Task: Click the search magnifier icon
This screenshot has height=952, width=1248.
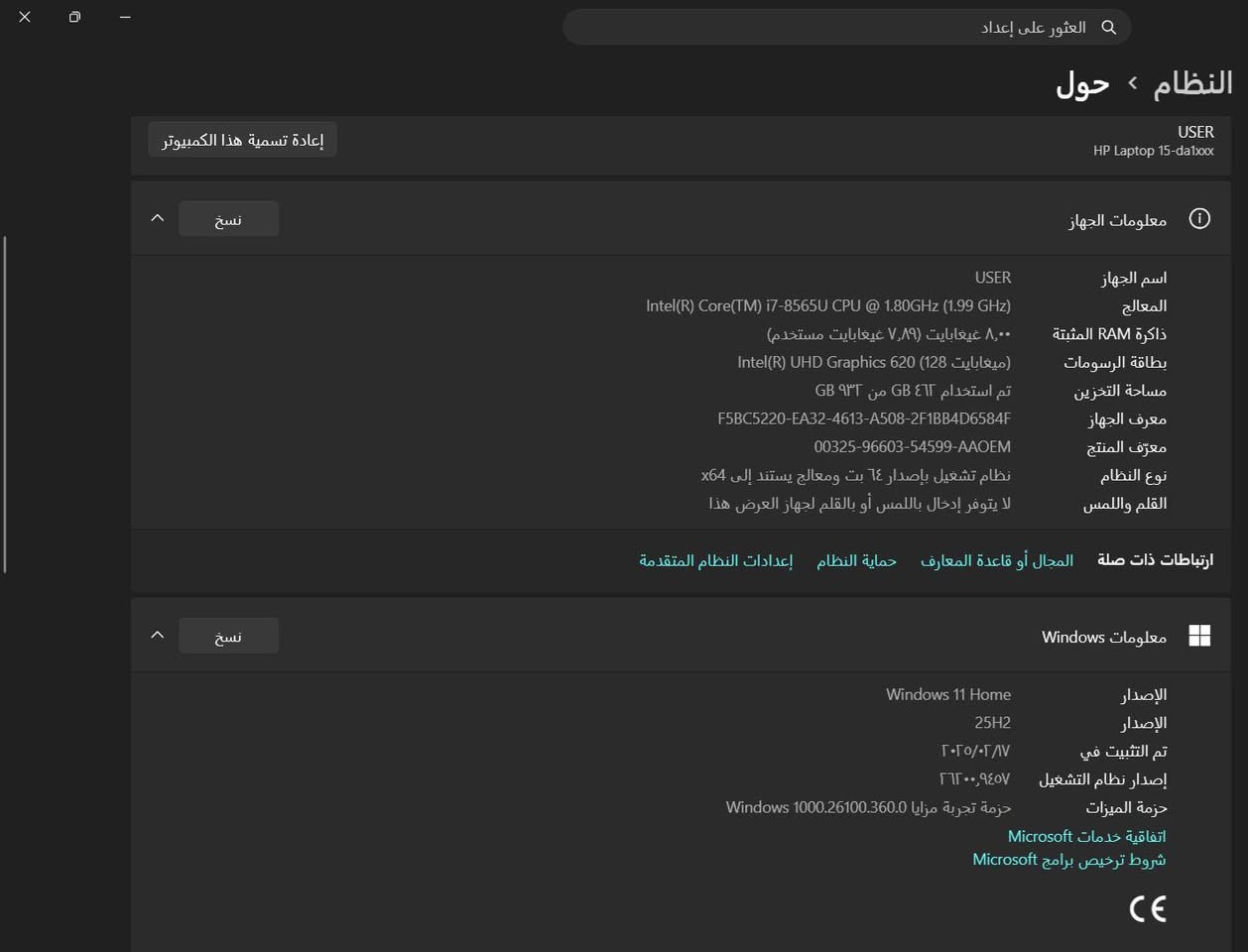Action: tap(1109, 27)
